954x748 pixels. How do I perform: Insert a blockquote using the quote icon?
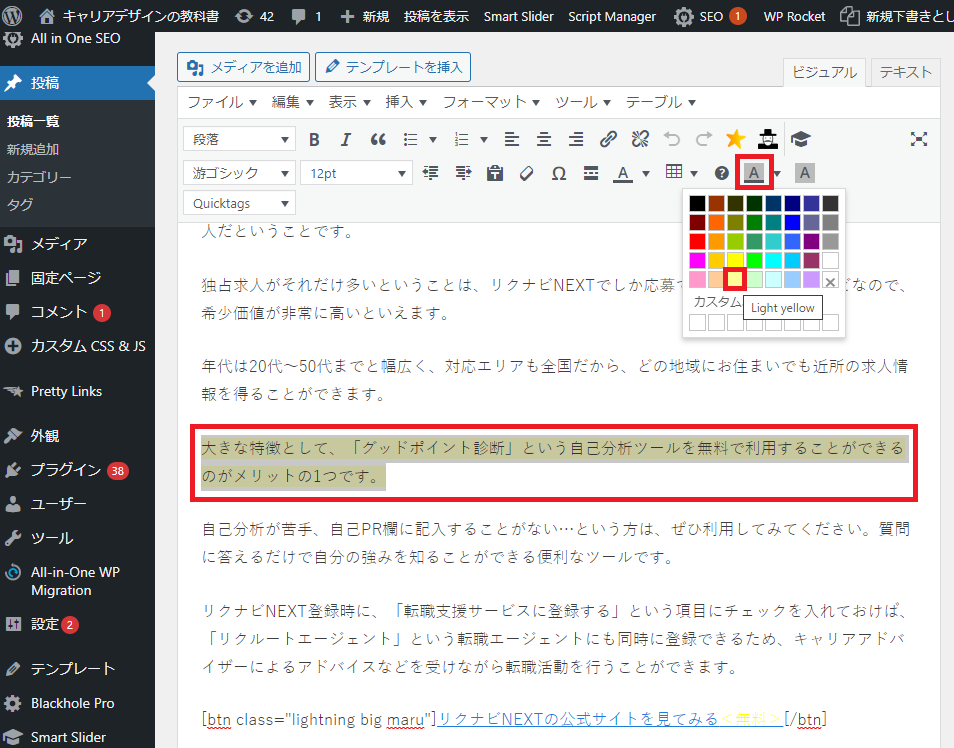(378, 139)
